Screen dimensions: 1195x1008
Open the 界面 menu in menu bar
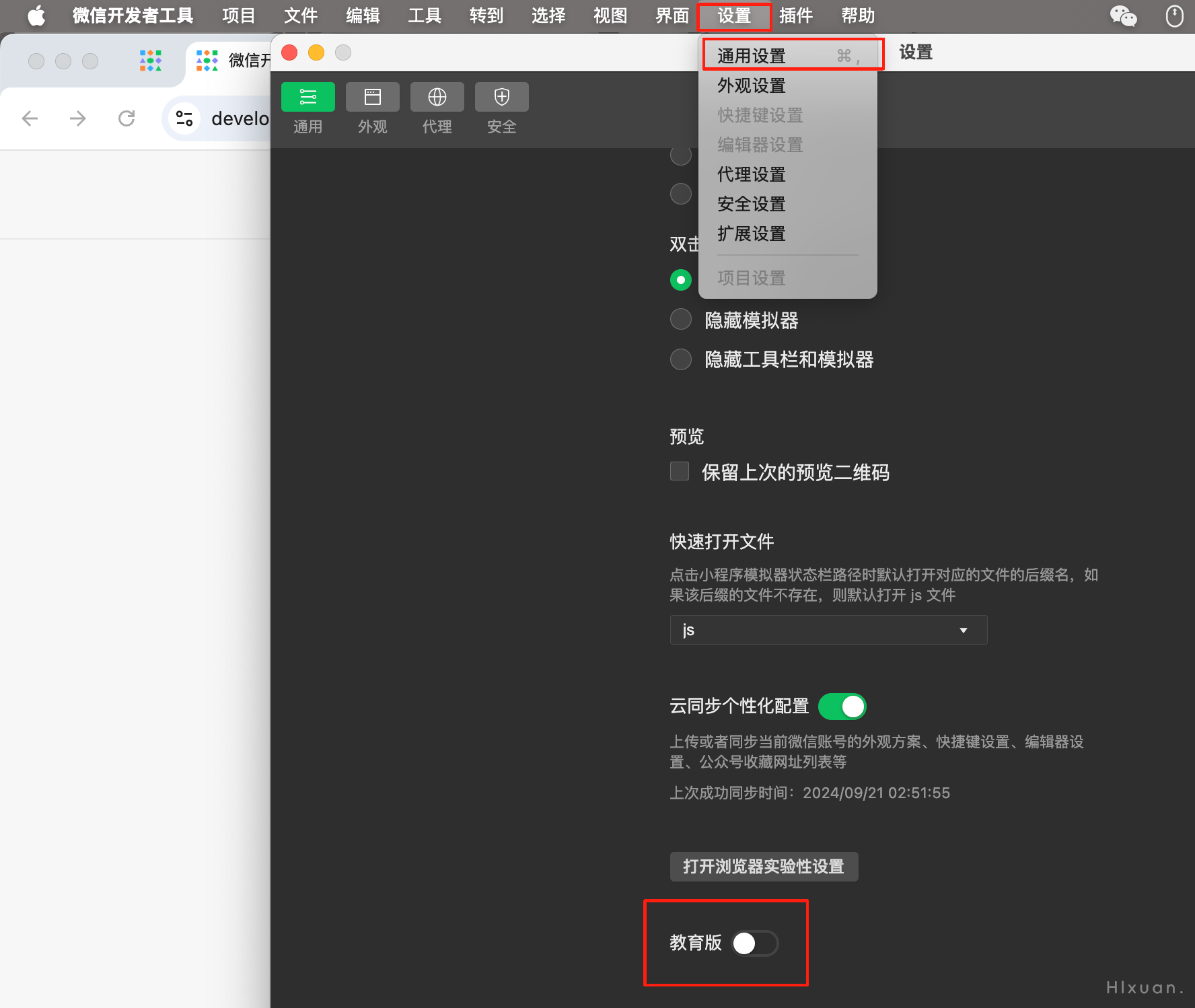pyautogui.click(x=672, y=15)
